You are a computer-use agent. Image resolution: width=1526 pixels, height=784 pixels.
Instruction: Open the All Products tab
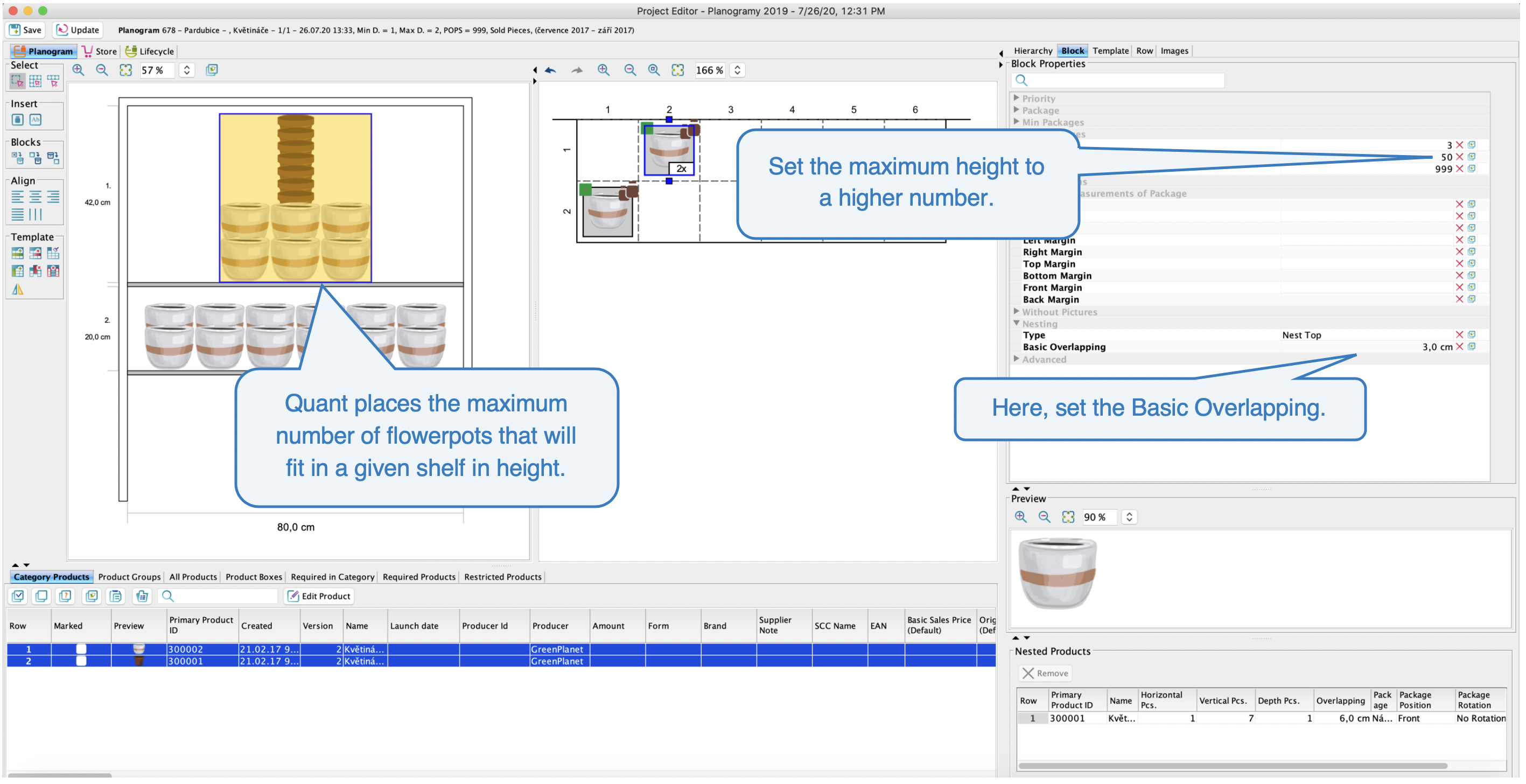[x=193, y=577]
